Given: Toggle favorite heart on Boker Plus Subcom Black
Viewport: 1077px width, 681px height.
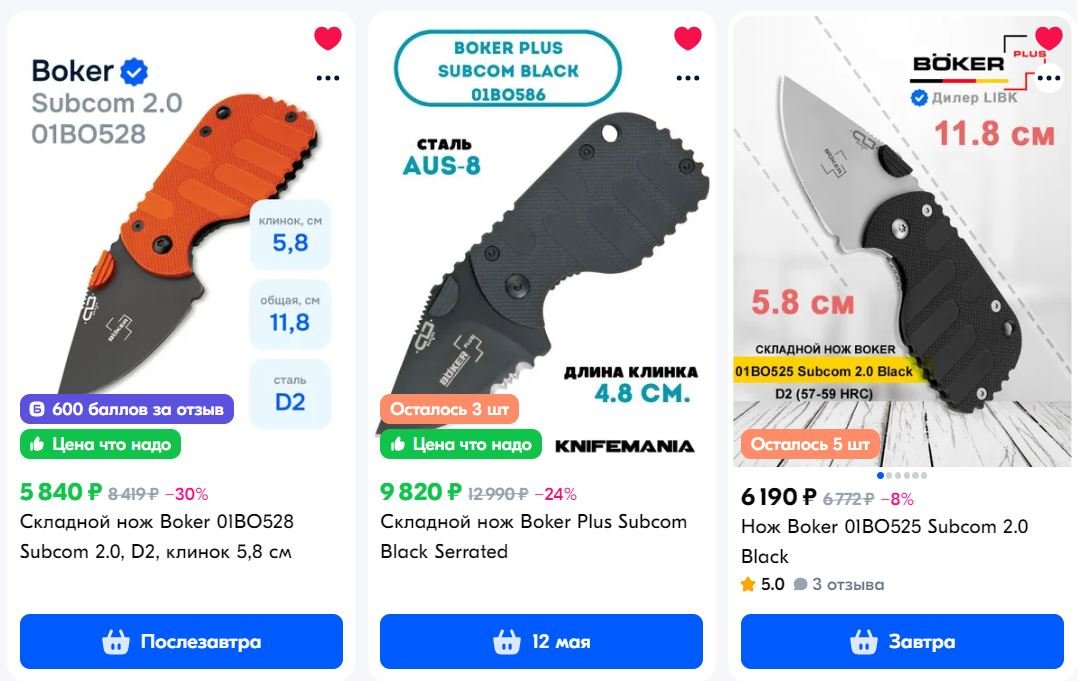Looking at the screenshot, I should (x=688, y=38).
